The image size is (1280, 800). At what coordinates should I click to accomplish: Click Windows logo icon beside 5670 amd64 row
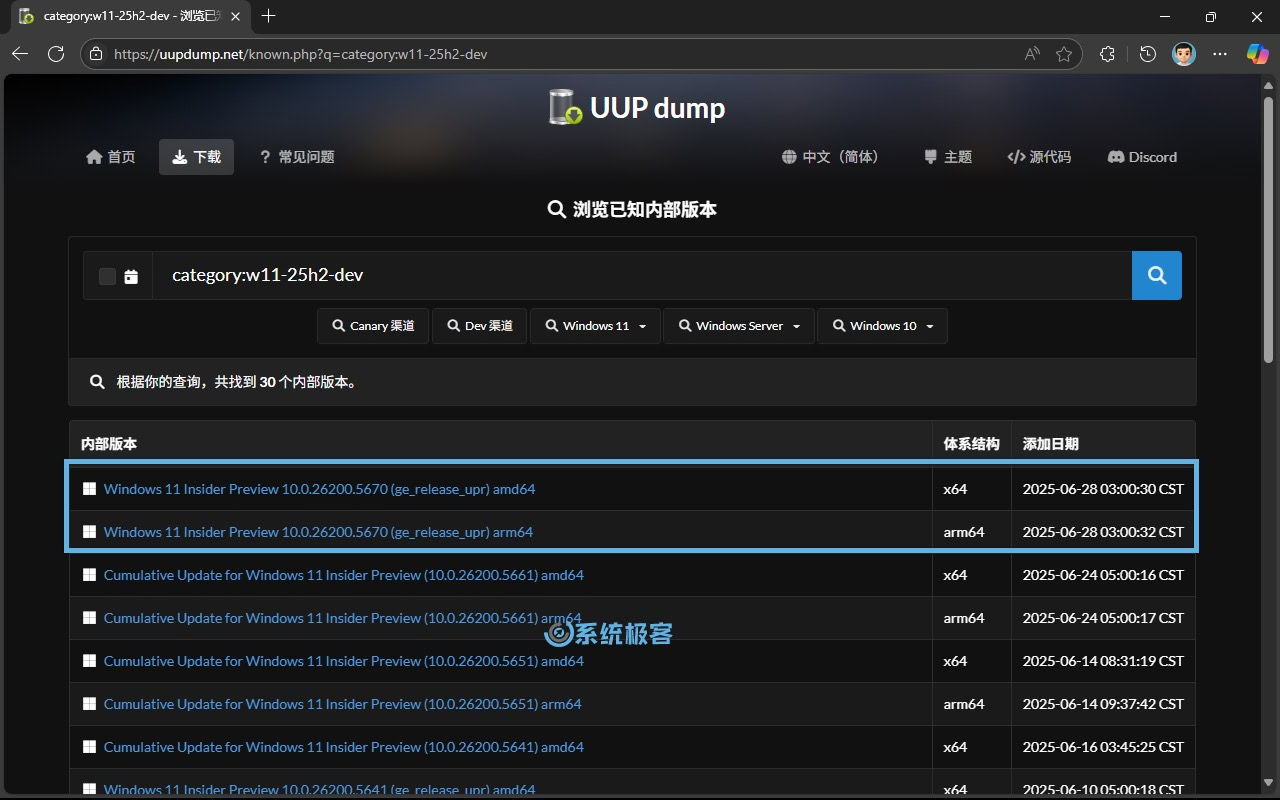[x=89, y=489]
